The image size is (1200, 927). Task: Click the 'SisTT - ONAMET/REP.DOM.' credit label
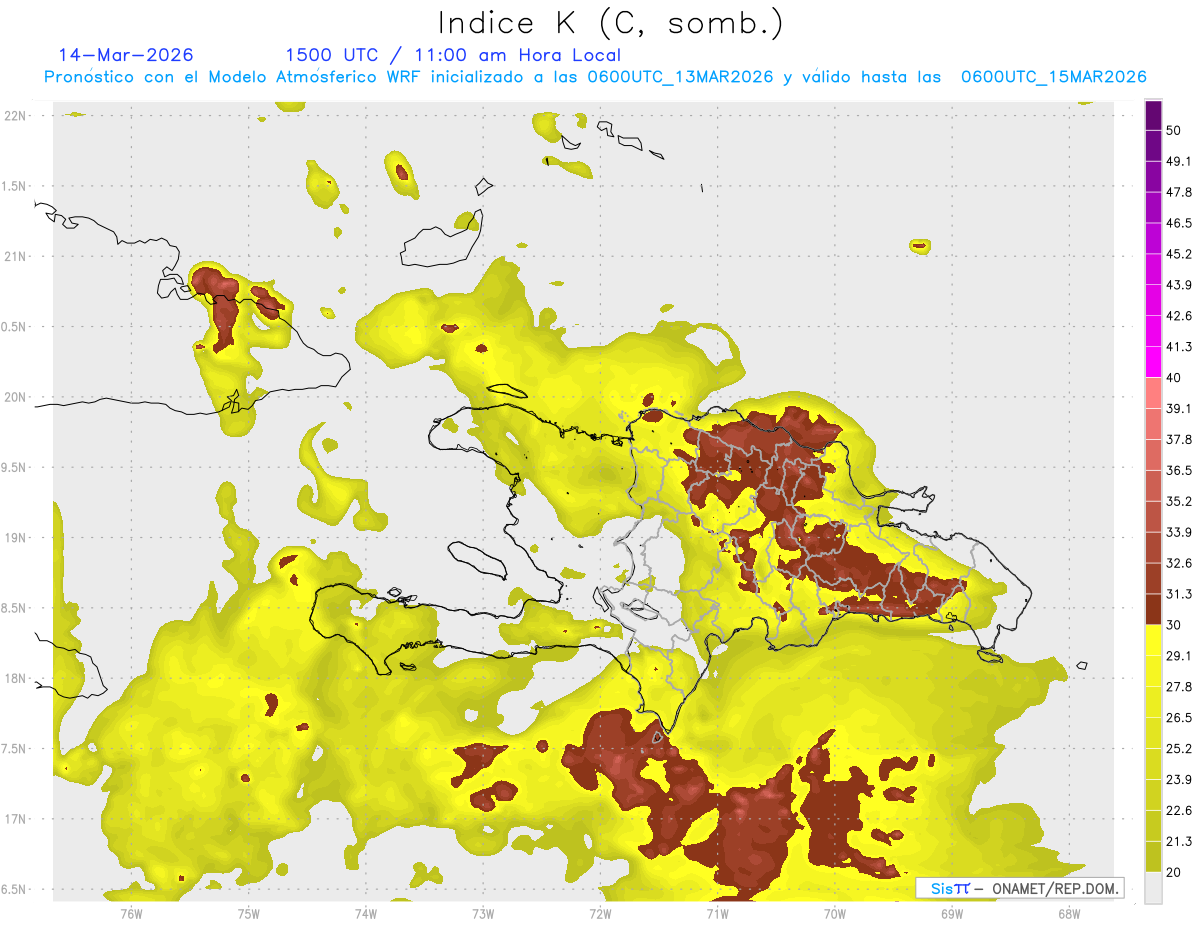click(1019, 888)
